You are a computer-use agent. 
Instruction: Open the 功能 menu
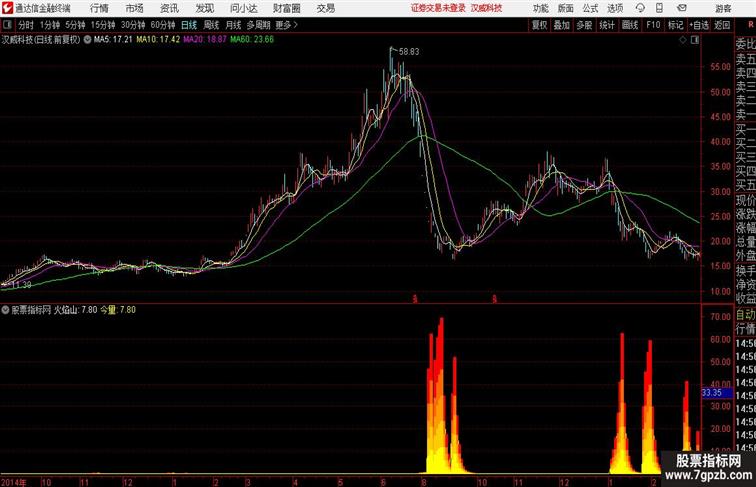coord(540,8)
